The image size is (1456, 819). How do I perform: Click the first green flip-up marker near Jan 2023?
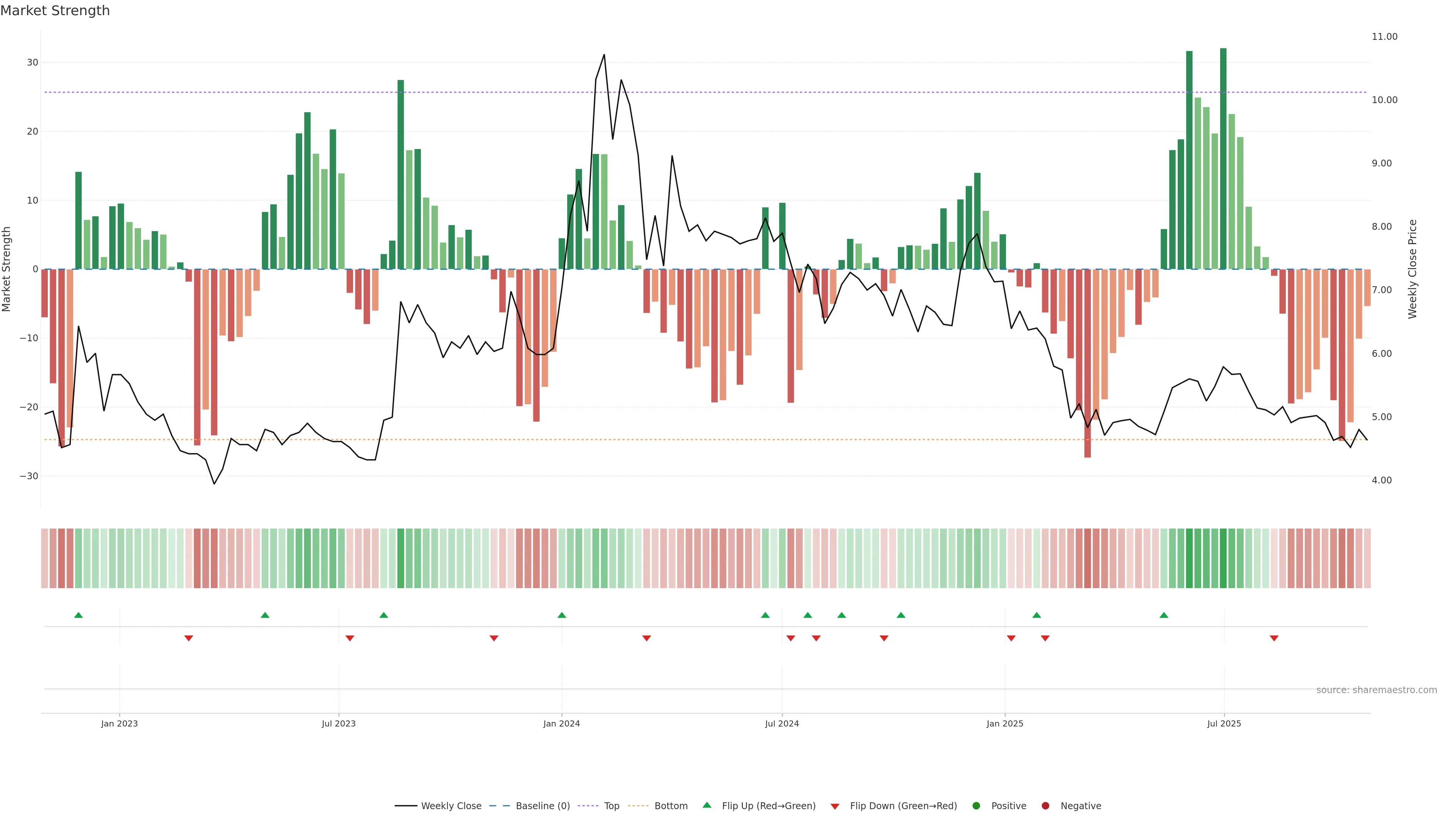tap(78, 615)
